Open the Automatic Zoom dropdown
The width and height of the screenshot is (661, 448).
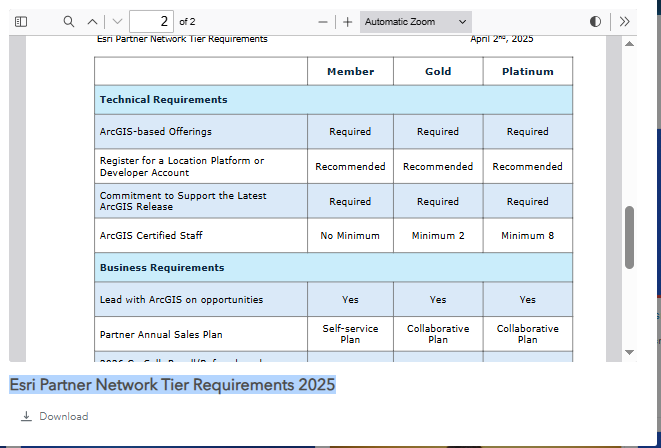coord(416,22)
